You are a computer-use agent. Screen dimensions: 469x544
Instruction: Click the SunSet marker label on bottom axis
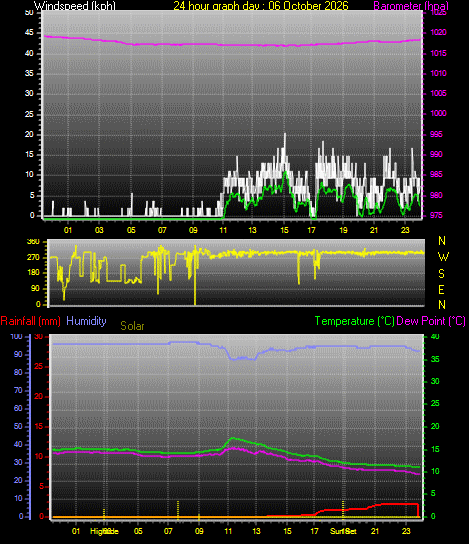coord(343,531)
